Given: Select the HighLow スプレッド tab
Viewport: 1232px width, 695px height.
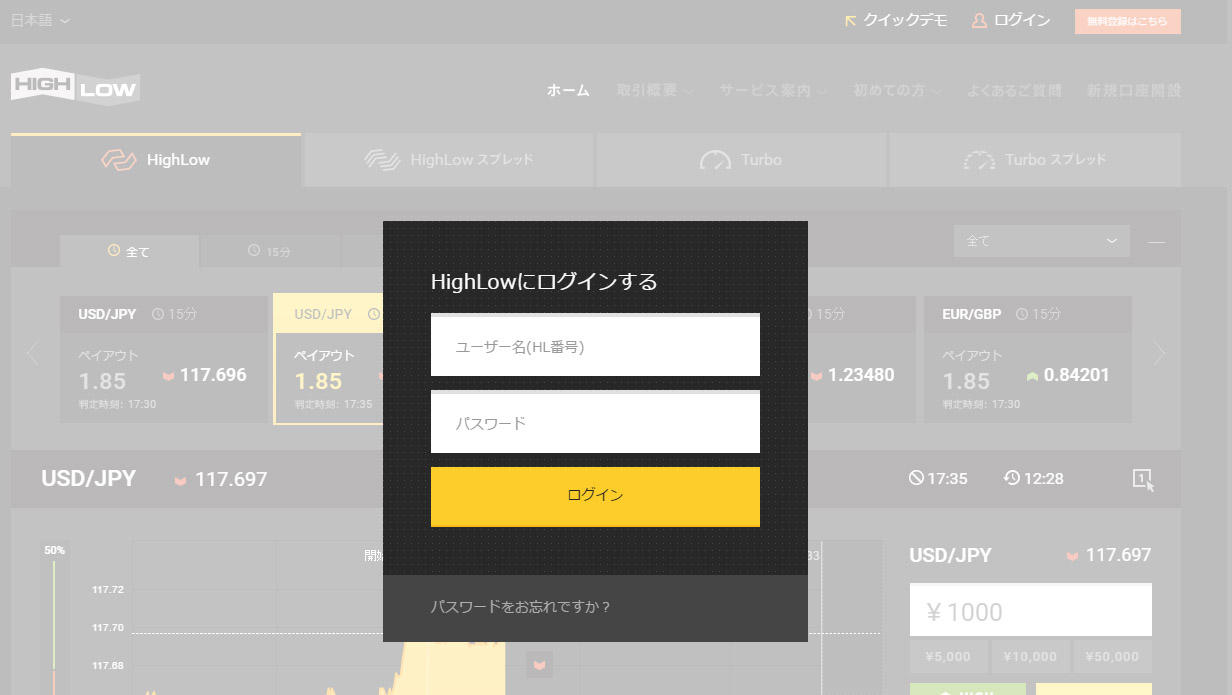Looking at the screenshot, I should coord(449,160).
